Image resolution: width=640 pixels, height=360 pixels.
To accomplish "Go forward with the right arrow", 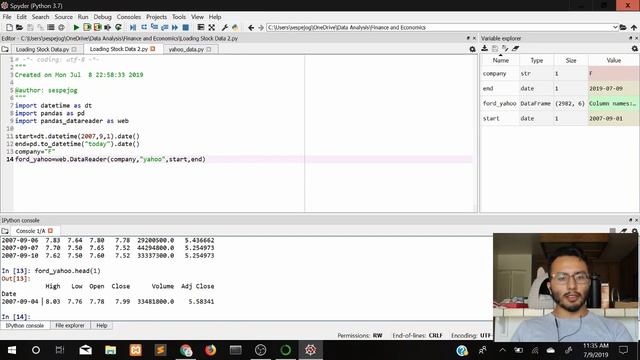I will (x=261, y=27).
